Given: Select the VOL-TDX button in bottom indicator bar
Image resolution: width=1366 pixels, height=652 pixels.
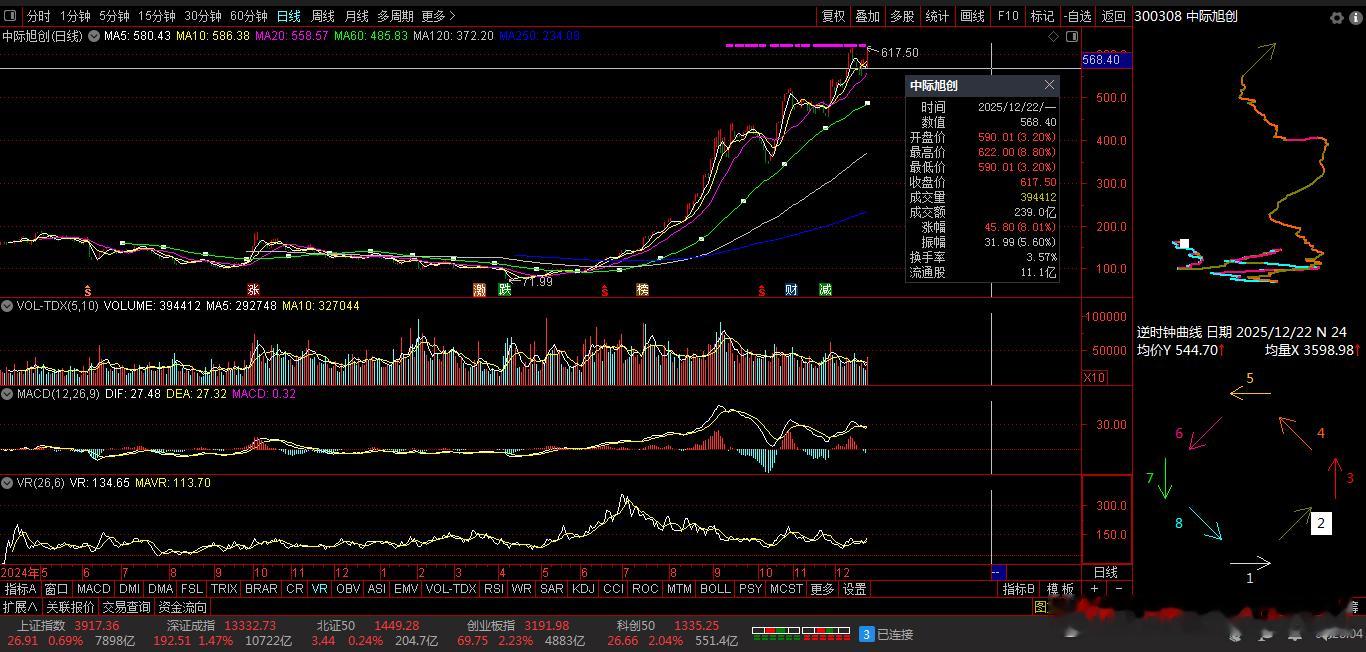Looking at the screenshot, I should [x=451, y=589].
